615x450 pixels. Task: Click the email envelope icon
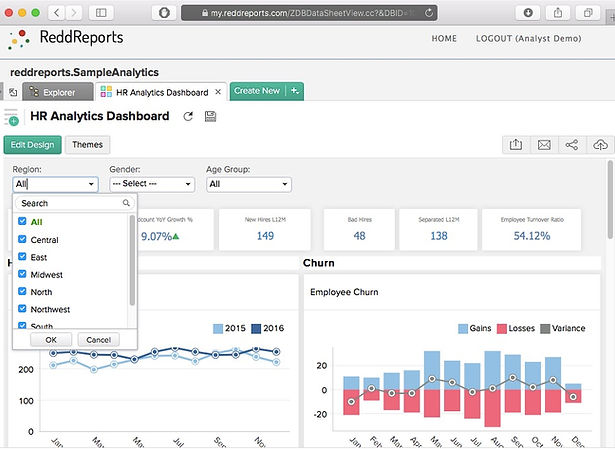tap(544, 145)
